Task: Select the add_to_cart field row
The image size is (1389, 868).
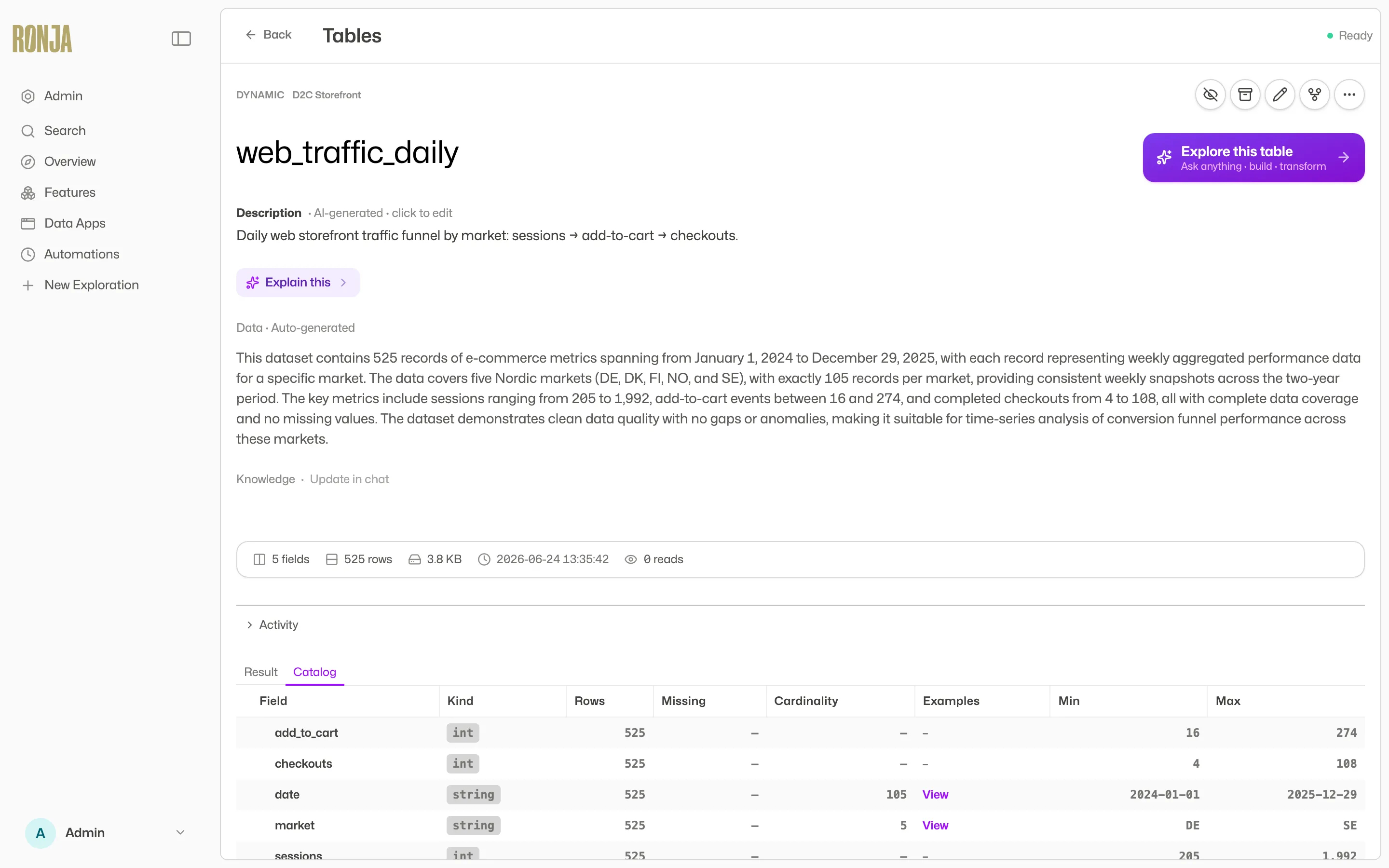Action: (800, 733)
